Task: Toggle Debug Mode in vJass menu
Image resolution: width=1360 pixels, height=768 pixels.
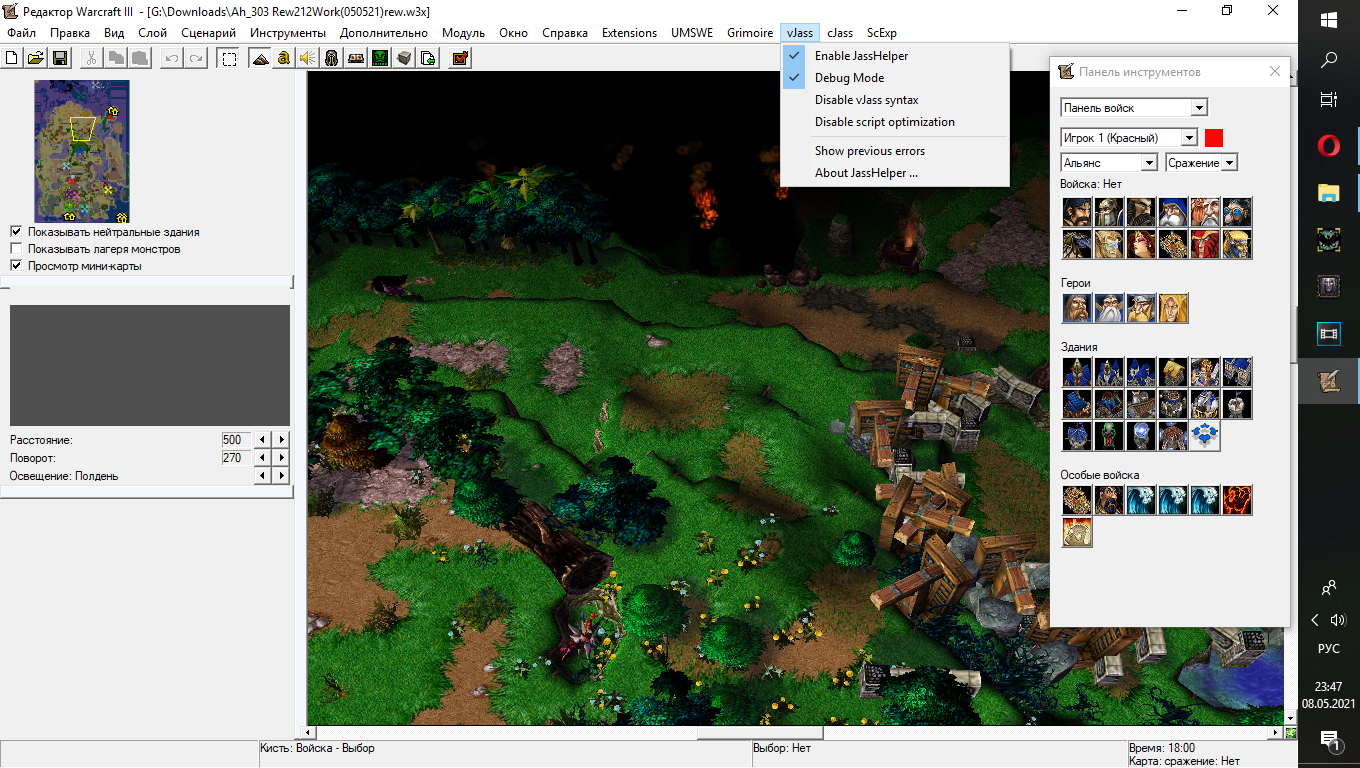Action: 895,78
